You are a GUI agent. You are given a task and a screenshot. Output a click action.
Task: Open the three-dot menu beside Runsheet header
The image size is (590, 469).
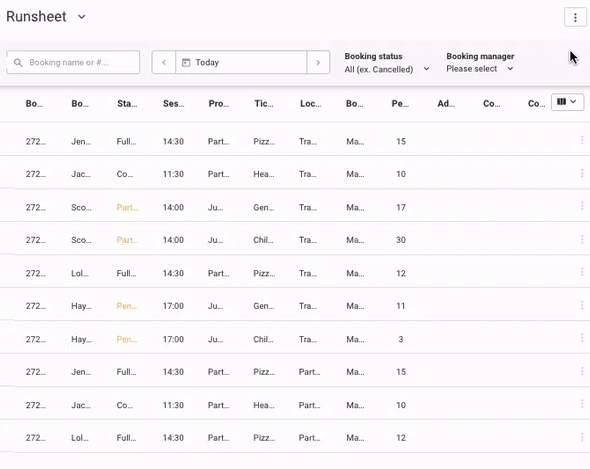coord(575,17)
